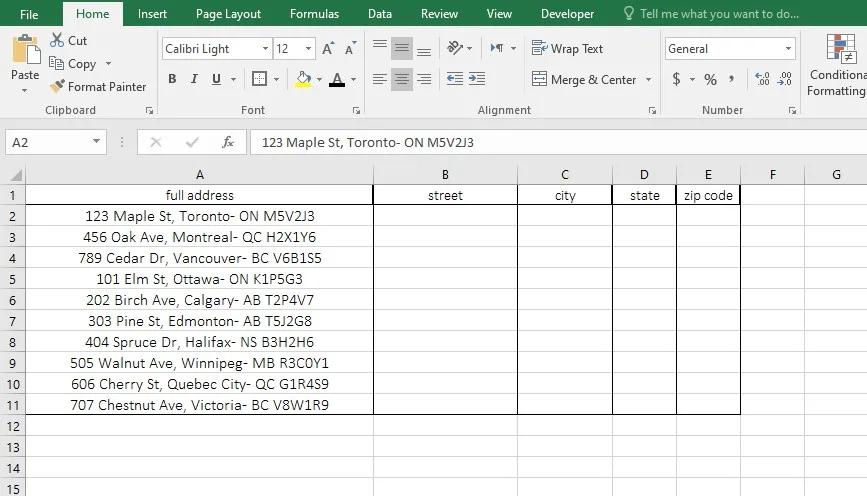Click the Select All corner triangle
867x496 pixels.
[x=15, y=175]
